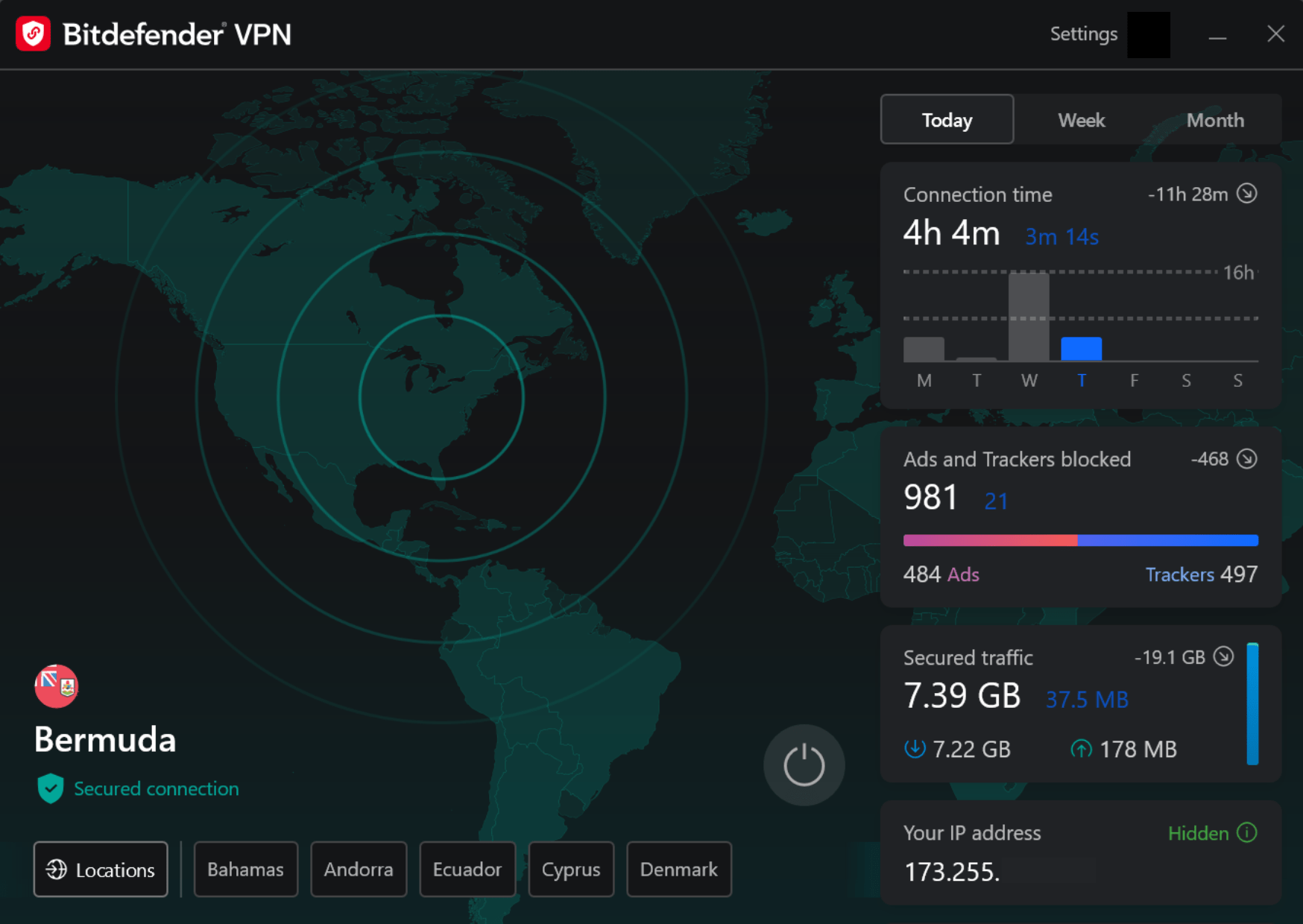Image resolution: width=1303 pixels, height=924 pixels.
Task: Click the Bitdefender VPN shield logo
Action: (x=33, y=34)
